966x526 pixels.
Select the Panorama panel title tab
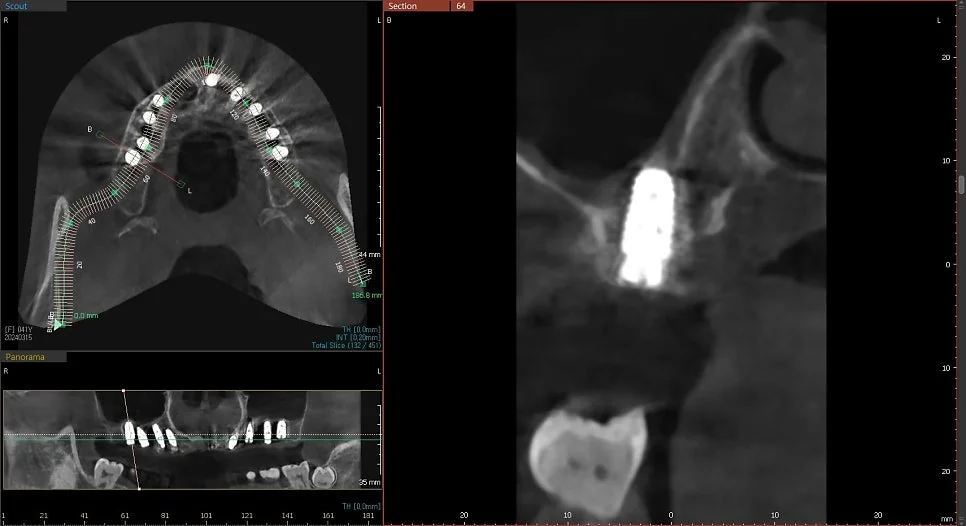[x=33, y=357]
